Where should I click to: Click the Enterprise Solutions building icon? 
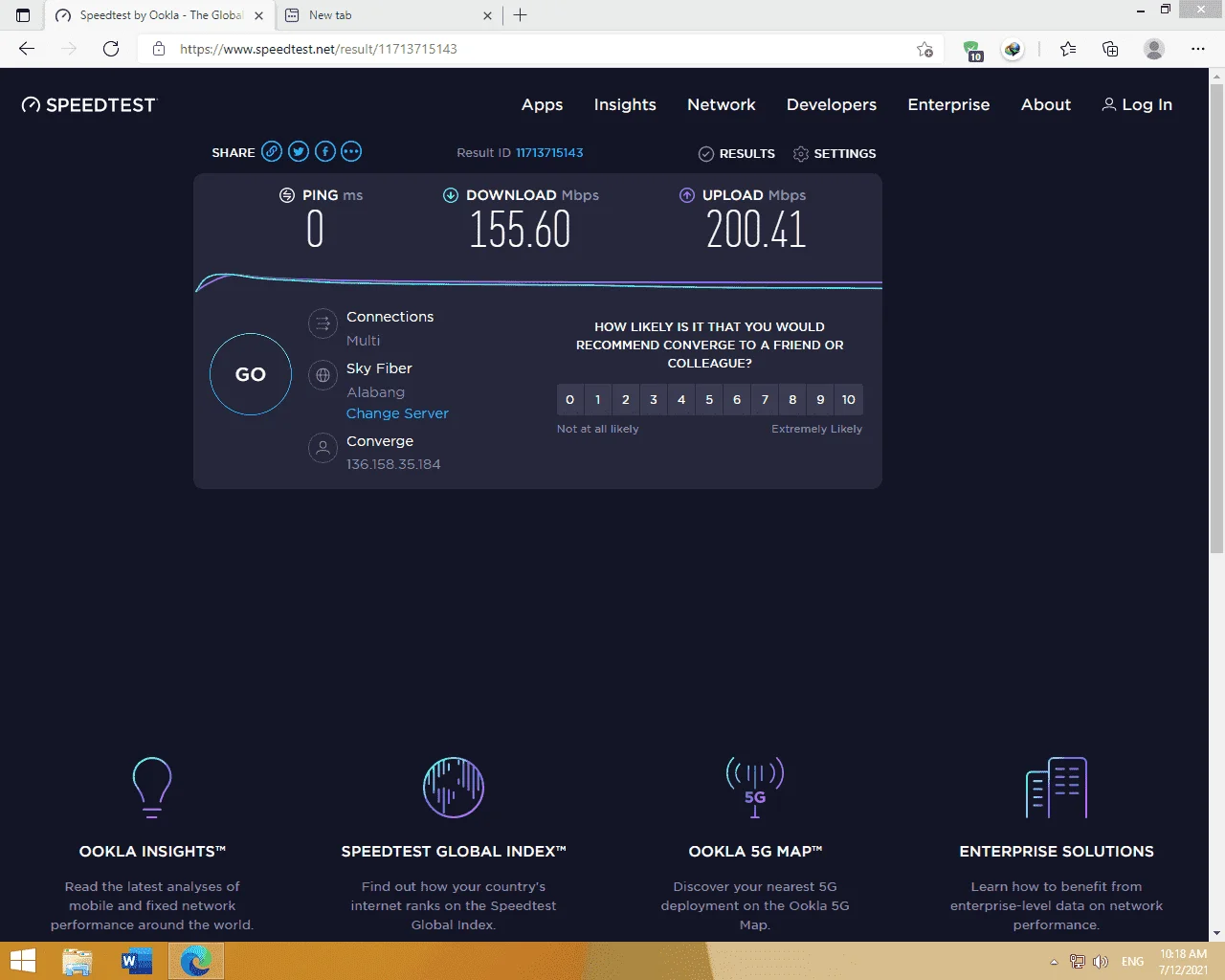[x=1057, y=788]
